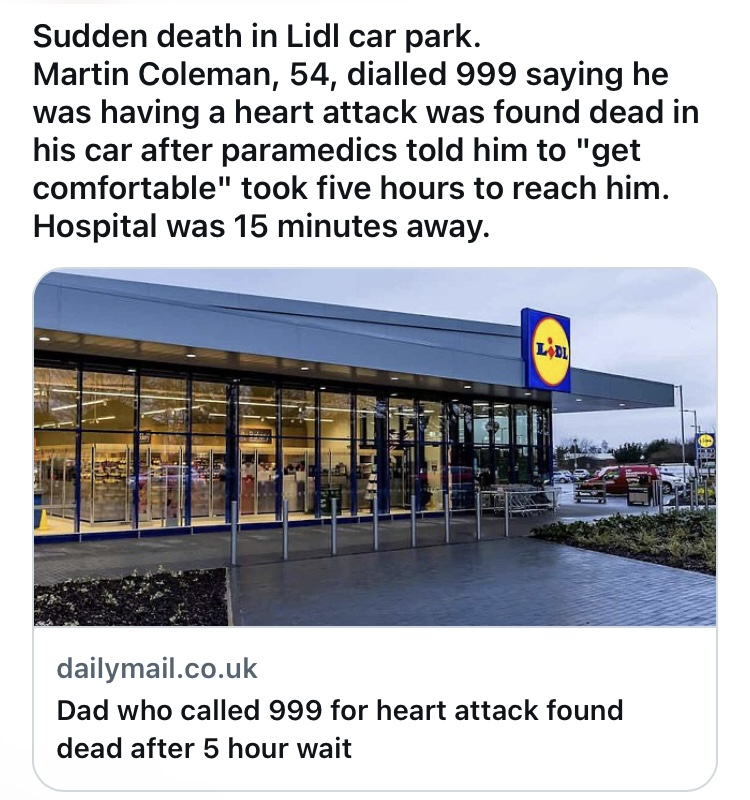Select the 'Sudden death in Lidl car park' line
Image resolution: width=750 pixels, height=800 pixels.
[x=257, y=36]
